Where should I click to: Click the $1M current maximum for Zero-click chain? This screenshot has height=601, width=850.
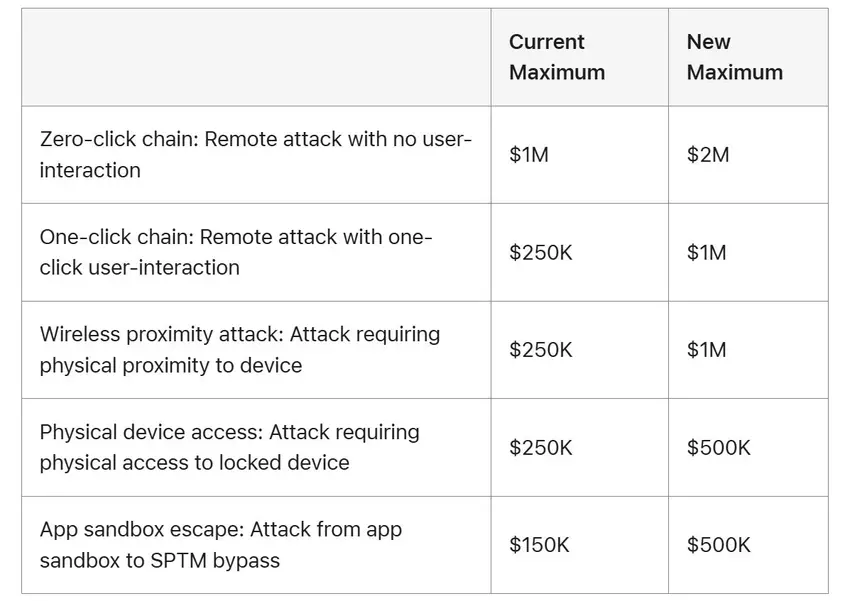529,155
